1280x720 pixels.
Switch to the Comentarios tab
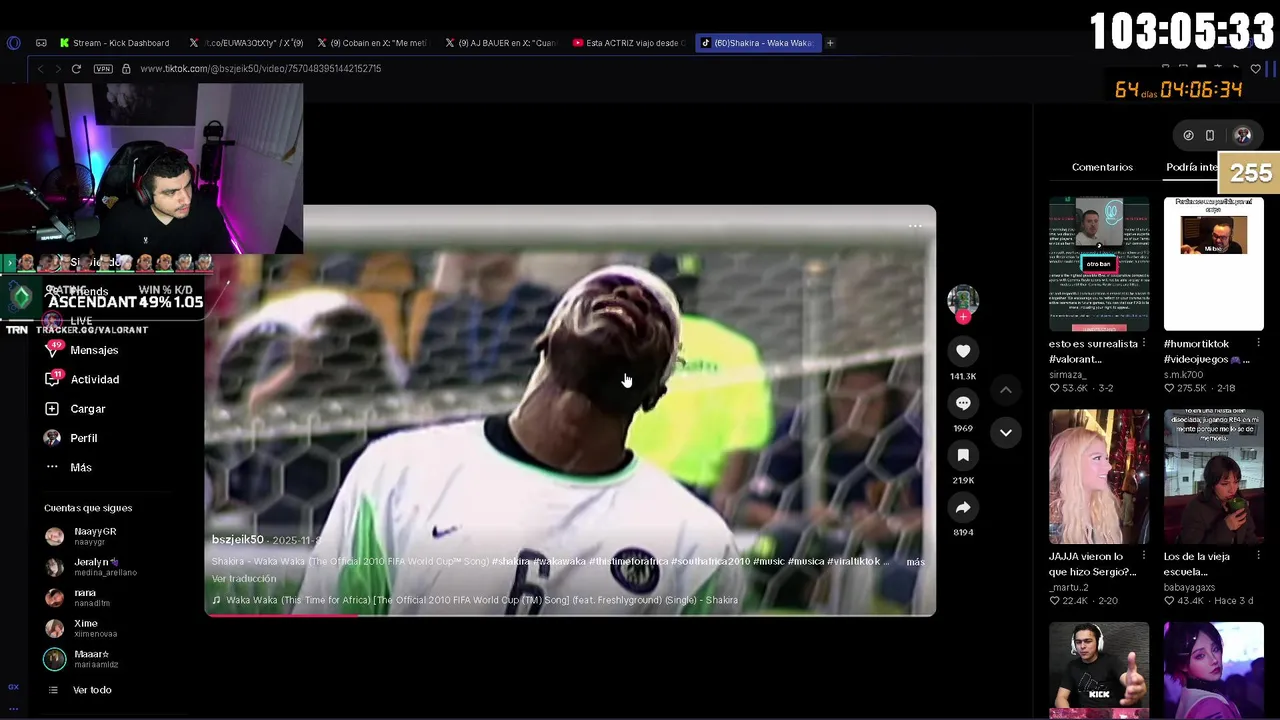[x=1102, y=167]
